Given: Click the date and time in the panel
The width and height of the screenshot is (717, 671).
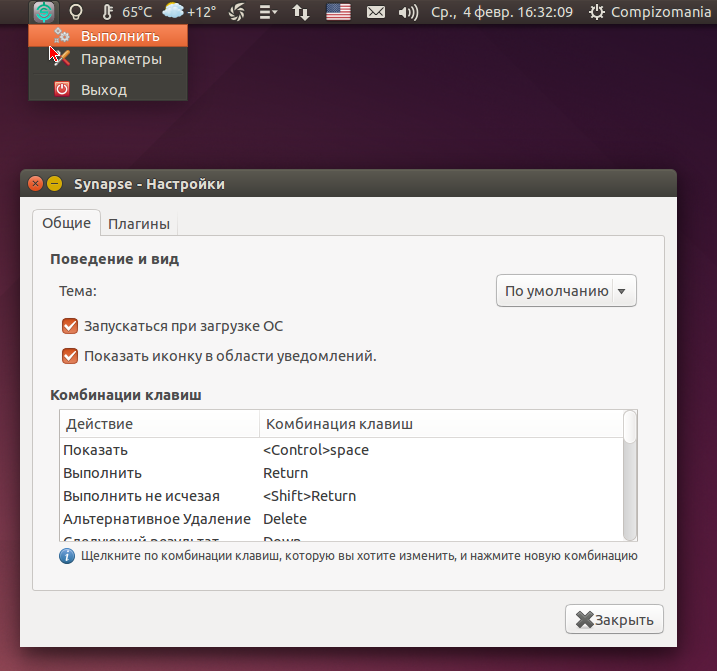Looking at the screenshot, I should [x=502, y=12].
